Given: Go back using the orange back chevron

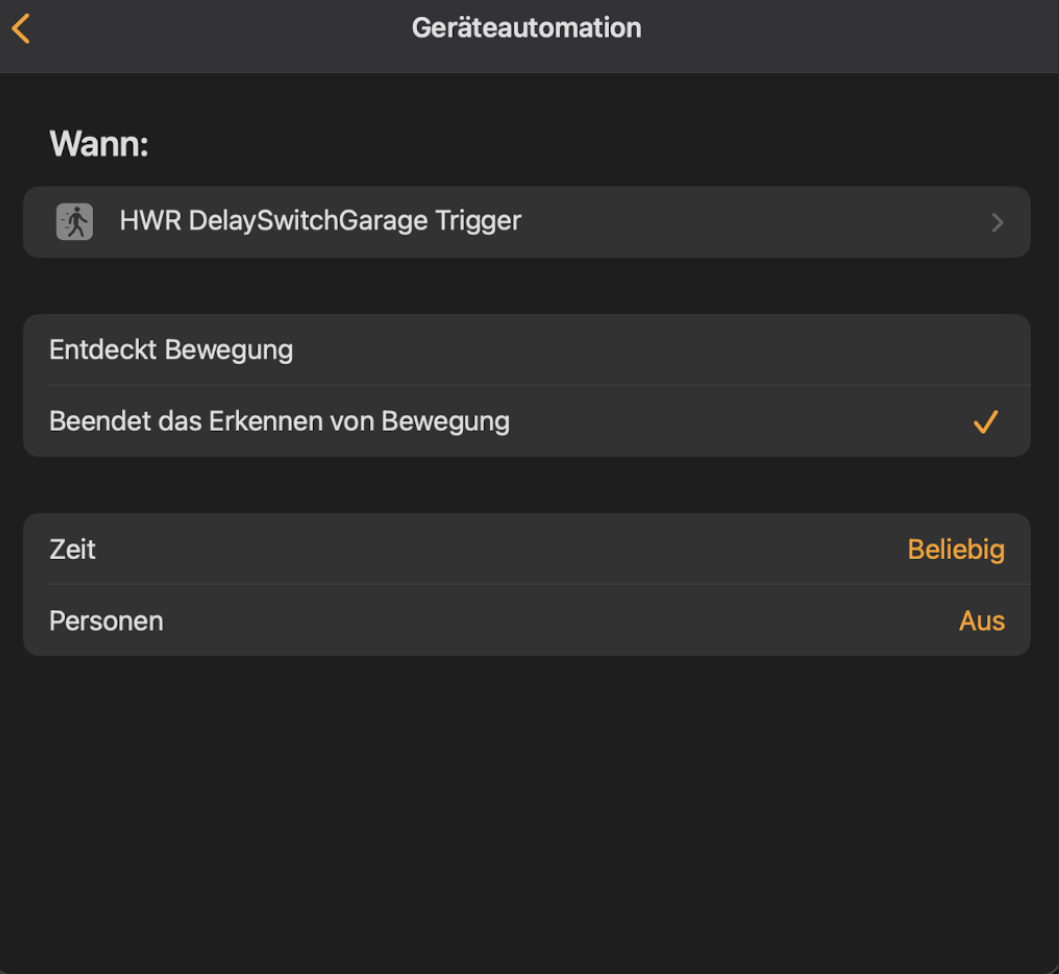Looking at the screenshot, I should coord(21,28).
